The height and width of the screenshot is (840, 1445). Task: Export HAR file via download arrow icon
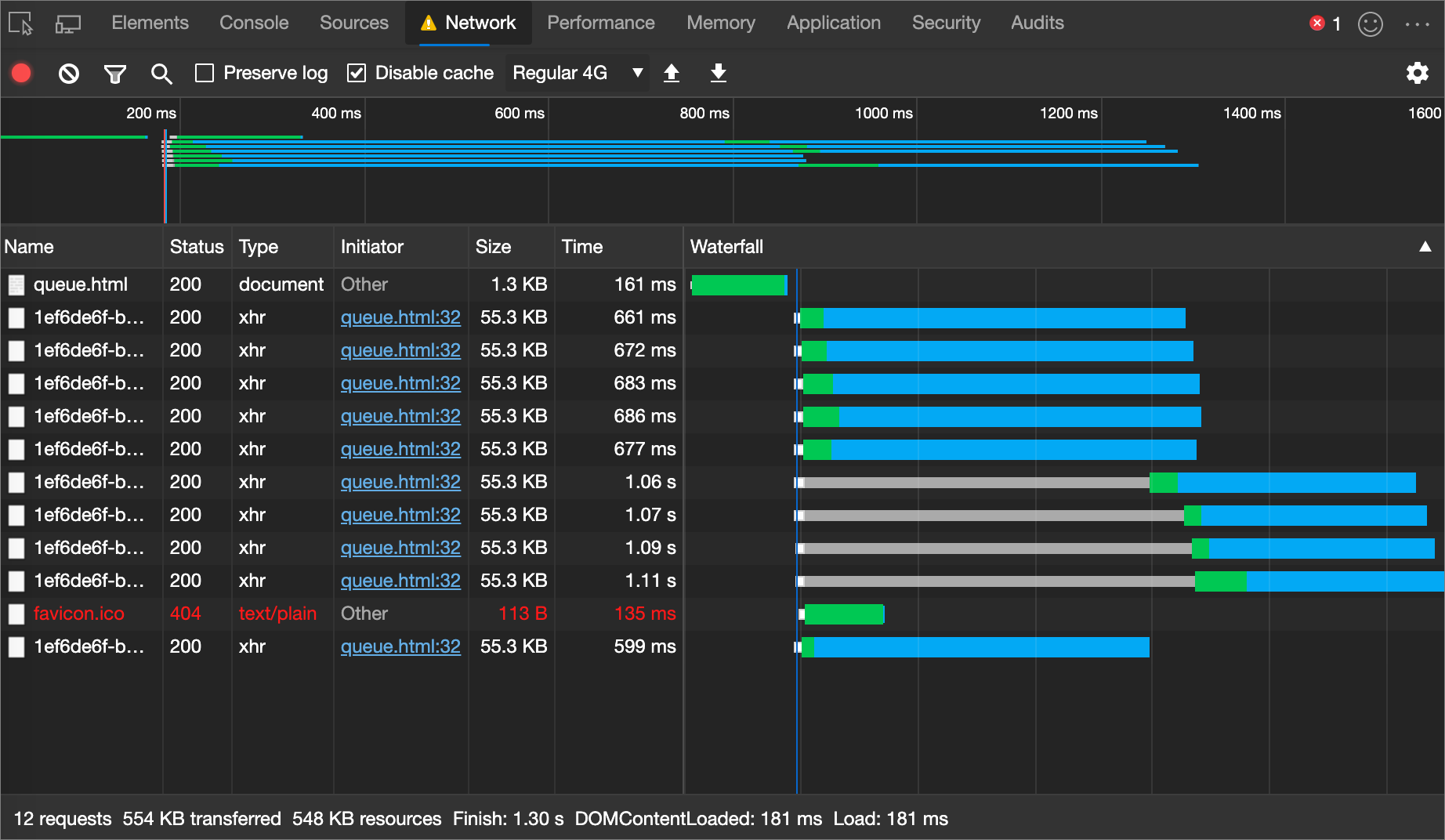pyautogui.click(x=718, y=73)
